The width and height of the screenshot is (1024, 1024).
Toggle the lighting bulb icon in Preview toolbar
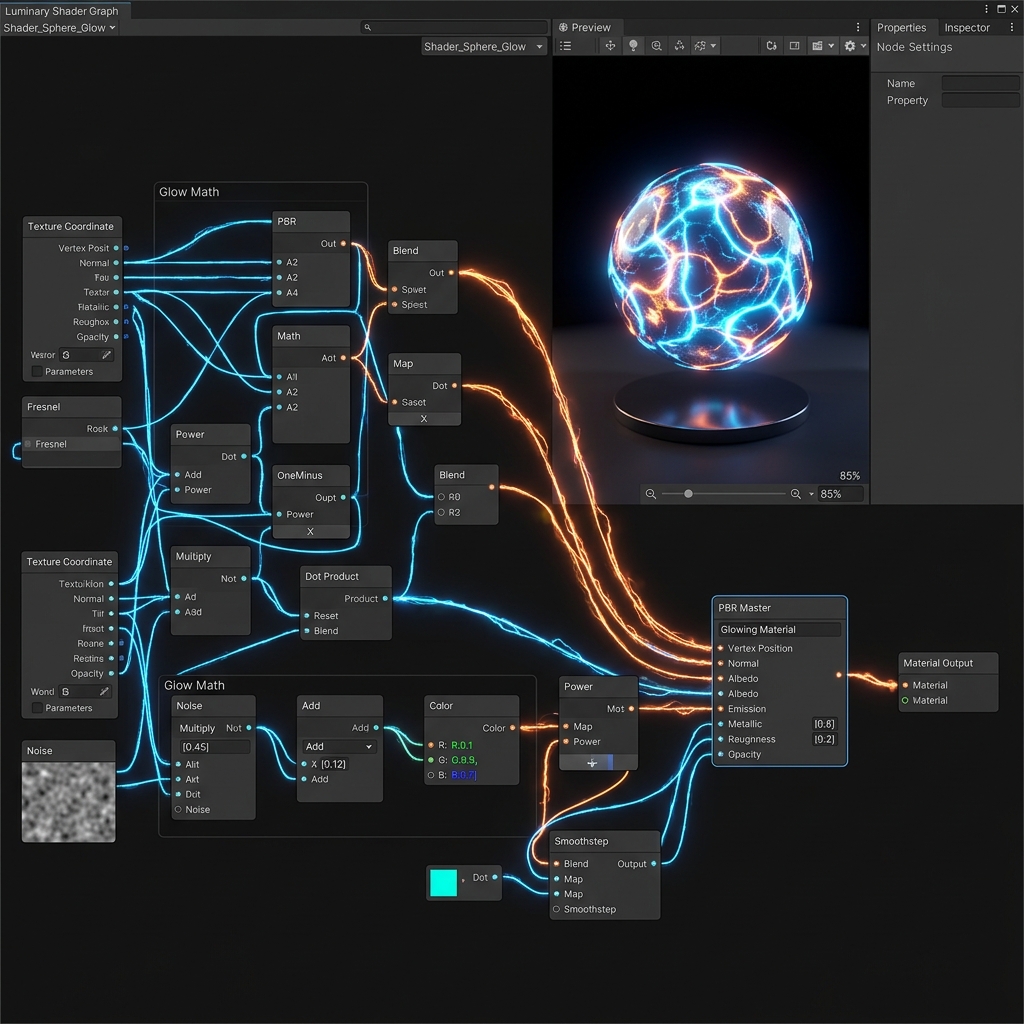pyautogui.click(x=633, y=46)
